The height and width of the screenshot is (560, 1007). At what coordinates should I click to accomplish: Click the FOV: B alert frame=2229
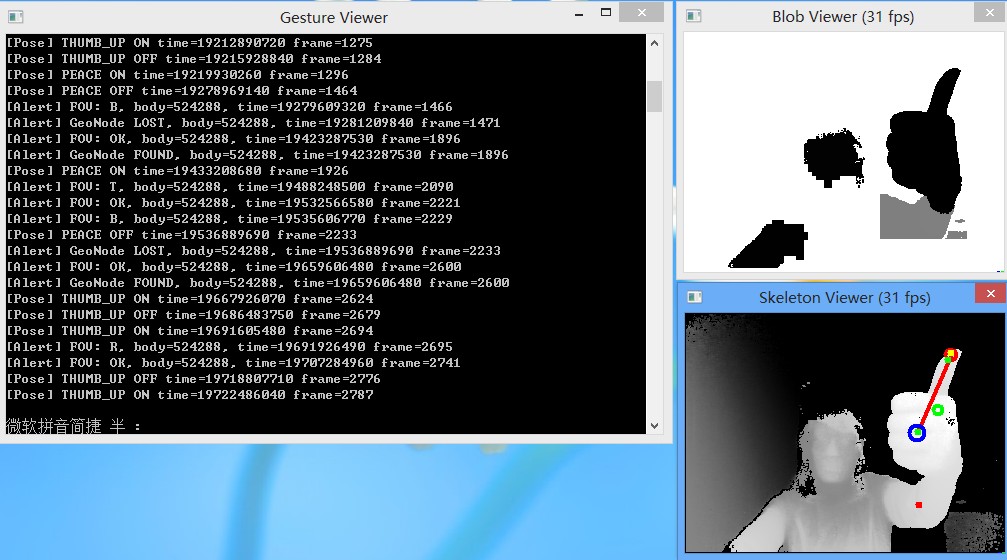229,220
